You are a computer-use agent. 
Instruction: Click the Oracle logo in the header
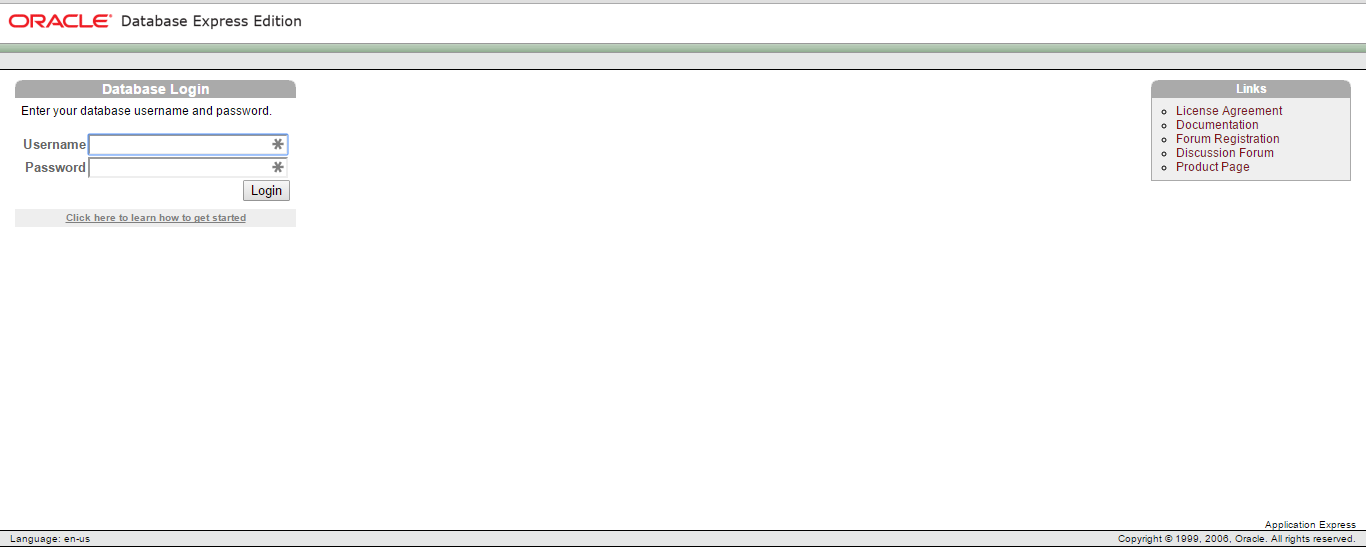60,21
